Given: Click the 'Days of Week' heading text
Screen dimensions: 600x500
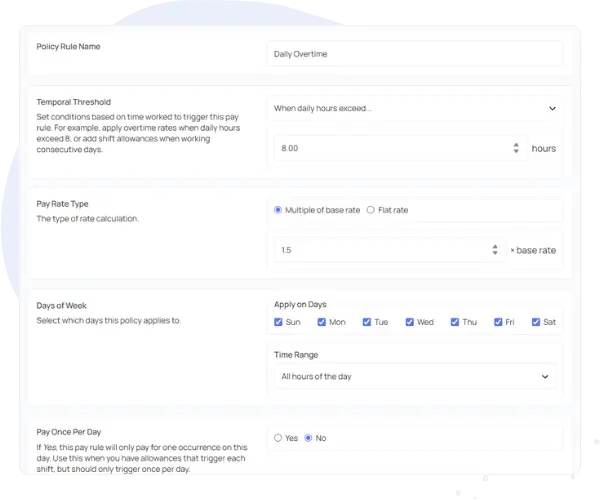Looking at the screenshot, I should pos(61,306).
